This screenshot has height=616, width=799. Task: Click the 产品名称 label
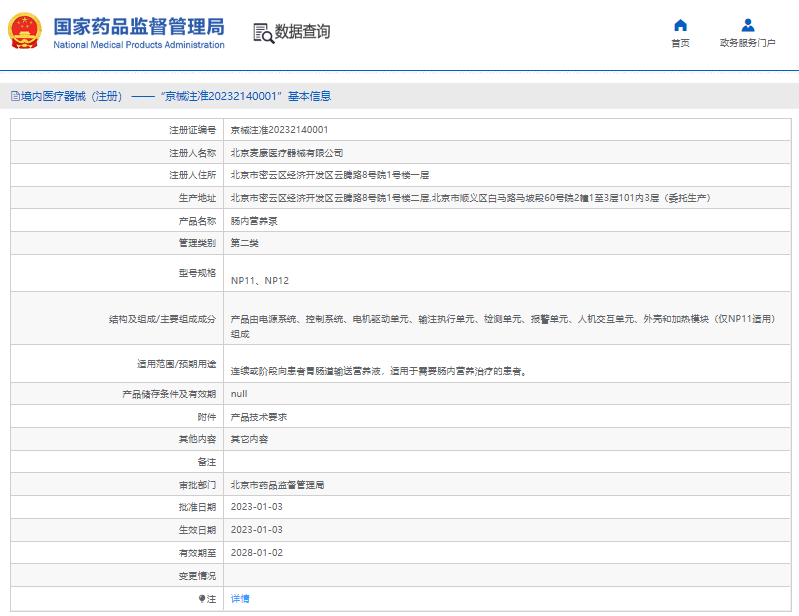(197, 221)
